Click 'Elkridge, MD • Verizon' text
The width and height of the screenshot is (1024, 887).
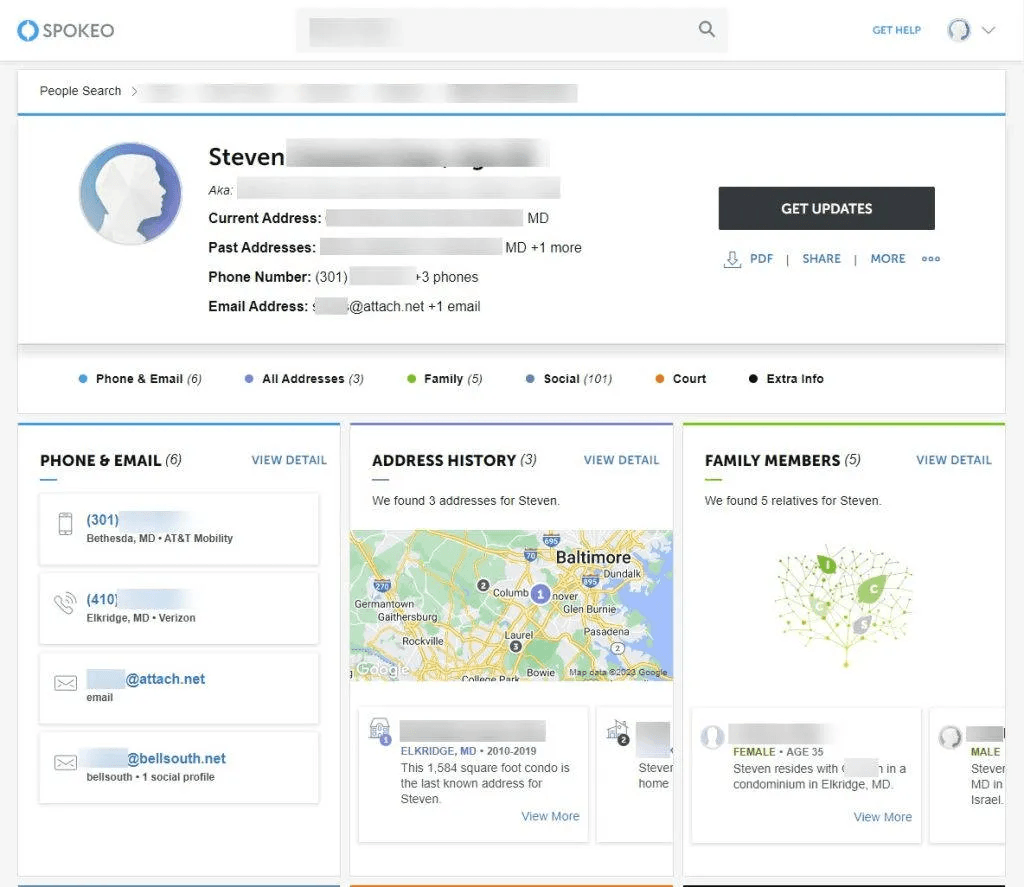pos(140,618)
